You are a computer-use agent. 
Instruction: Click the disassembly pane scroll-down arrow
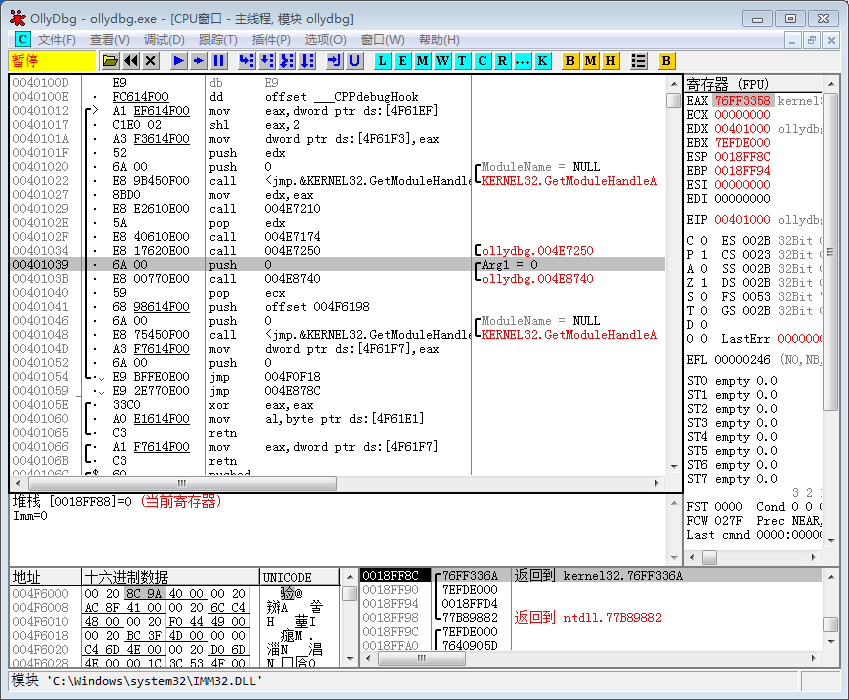tap(674, 467)
